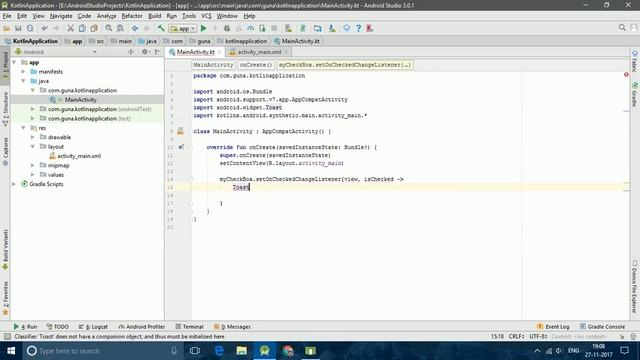Screen dimensions: 640x360
Task: Open the Navigate menu
Action: 61,16
